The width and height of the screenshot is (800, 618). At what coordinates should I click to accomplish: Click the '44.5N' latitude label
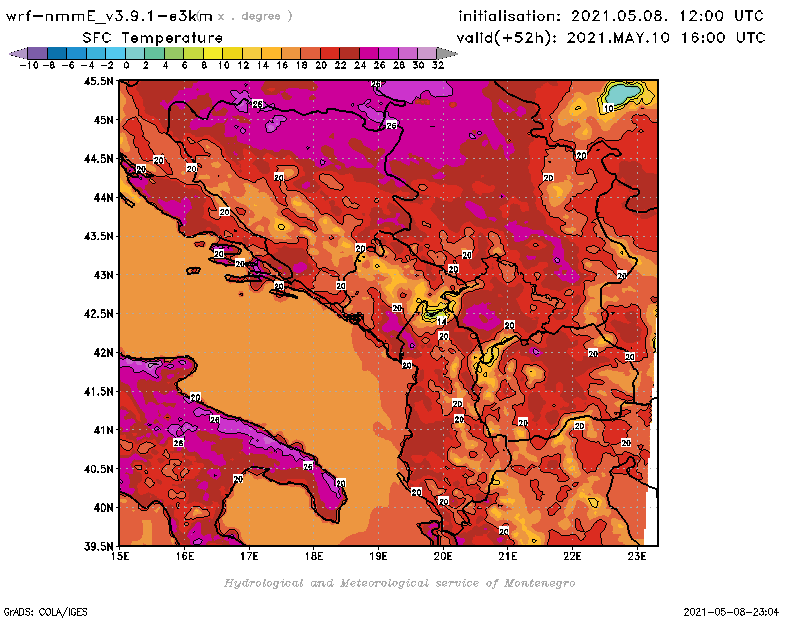pos(98,159)
